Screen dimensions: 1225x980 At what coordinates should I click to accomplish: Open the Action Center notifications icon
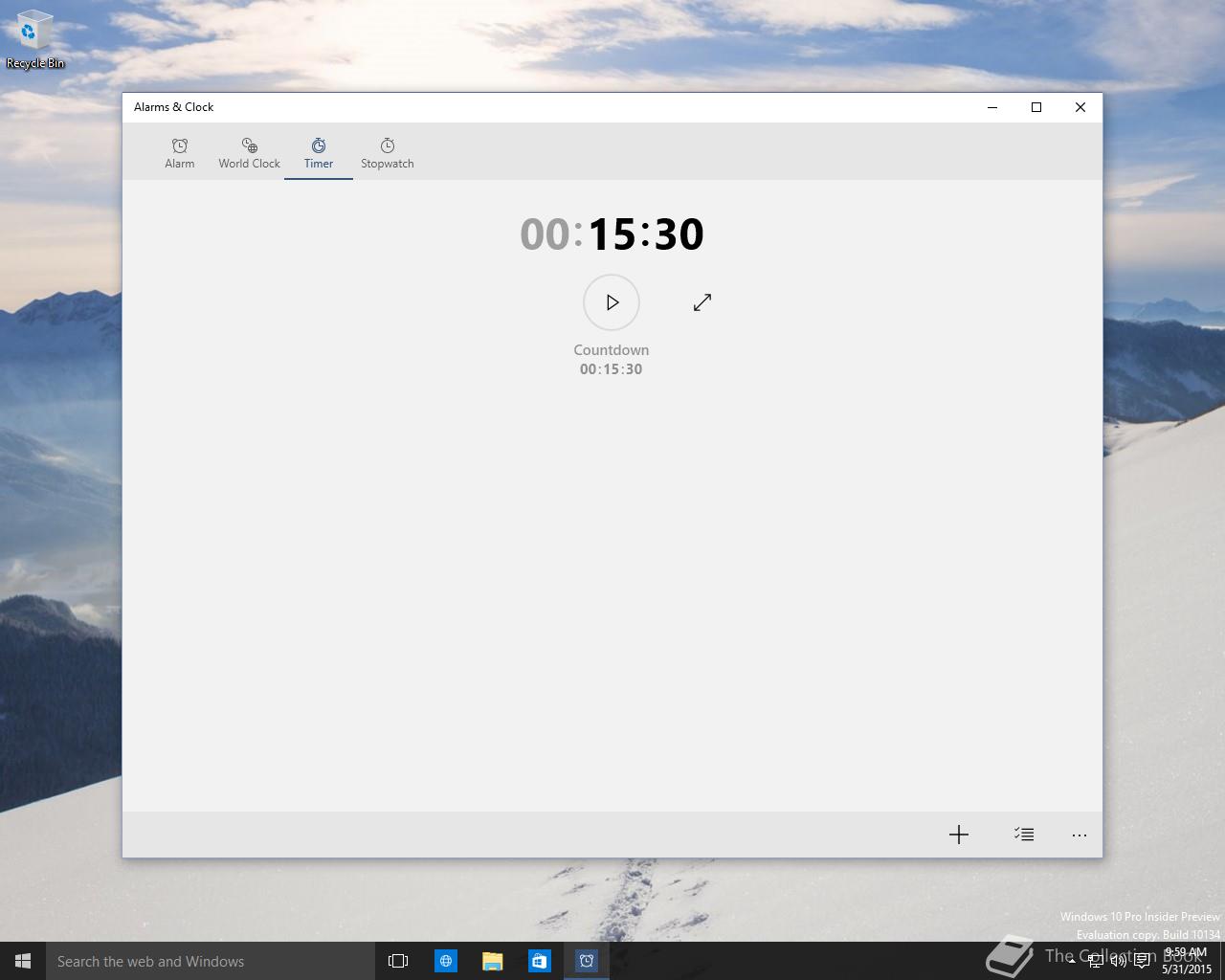(1142, 961)
